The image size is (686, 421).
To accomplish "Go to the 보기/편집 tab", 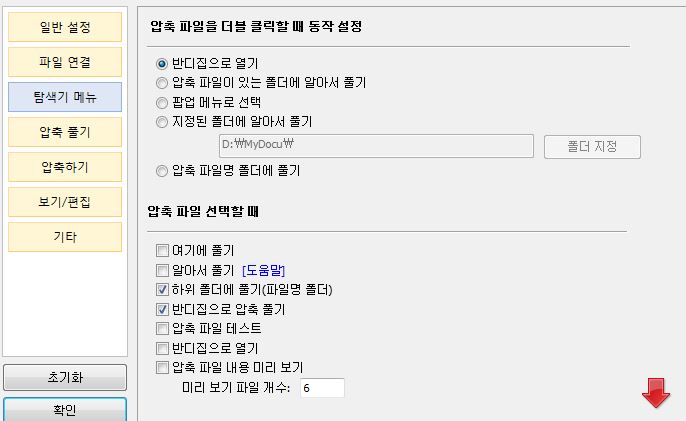I will pyautogui.click(x=65, y=202).
